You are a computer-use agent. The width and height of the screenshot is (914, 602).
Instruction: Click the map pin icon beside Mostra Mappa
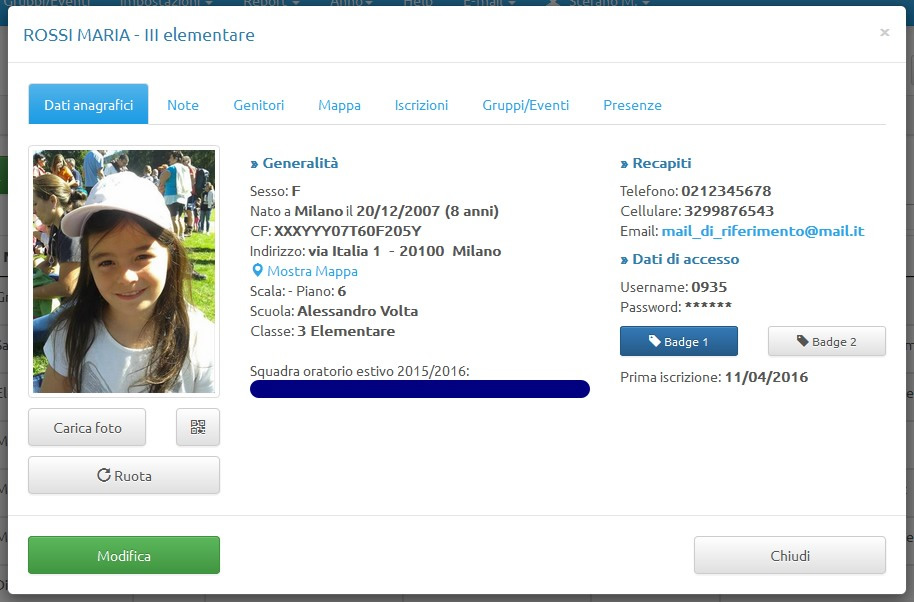257,270
